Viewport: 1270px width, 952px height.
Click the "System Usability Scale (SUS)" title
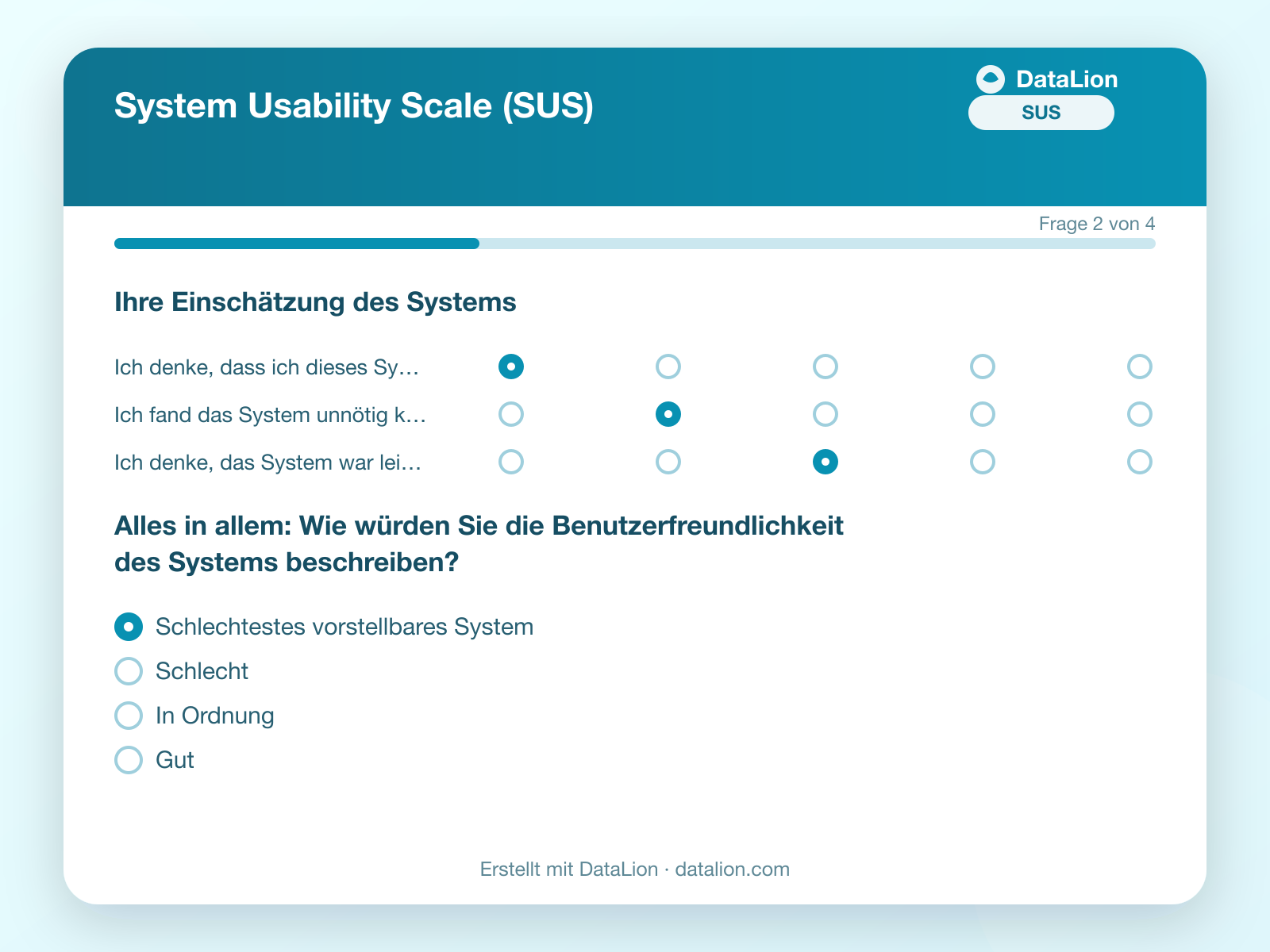[354, 106]
